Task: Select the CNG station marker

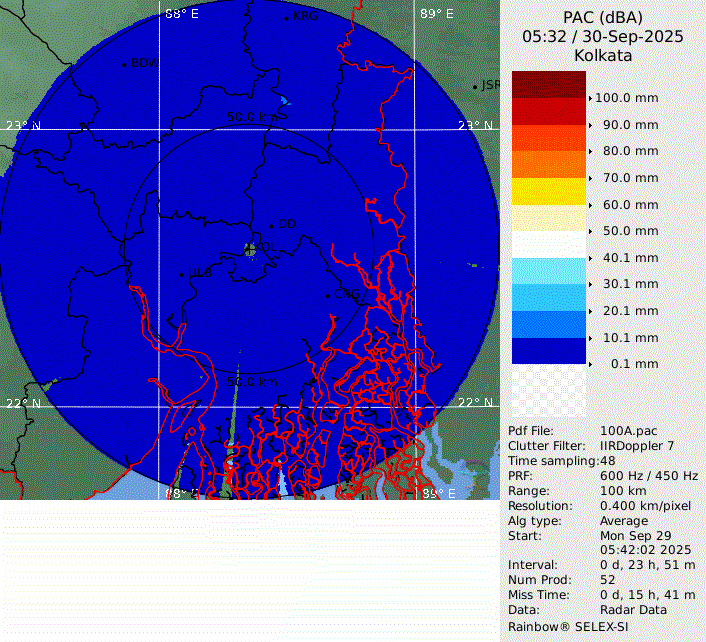Action: point(328,295)
